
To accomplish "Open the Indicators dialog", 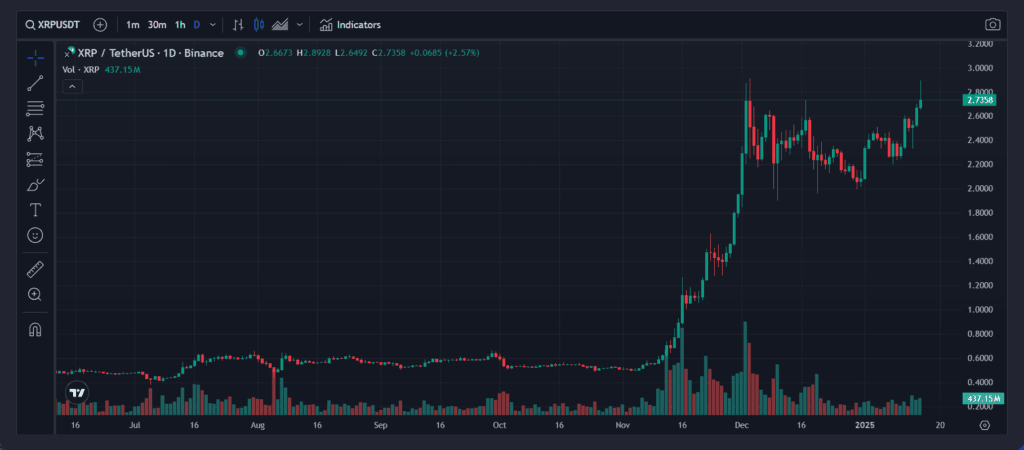I will [x=350, y=25].
